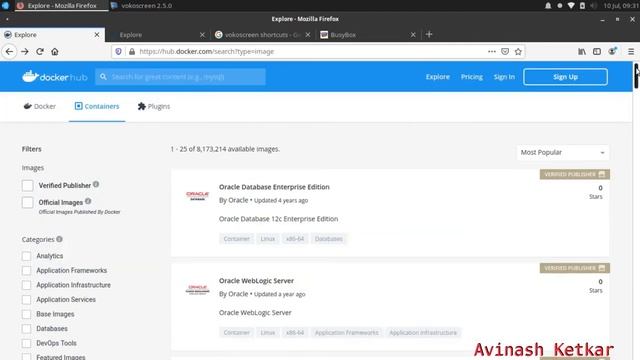Check the Analytics category
Viewport: 640px width, 360px height.
27,256
